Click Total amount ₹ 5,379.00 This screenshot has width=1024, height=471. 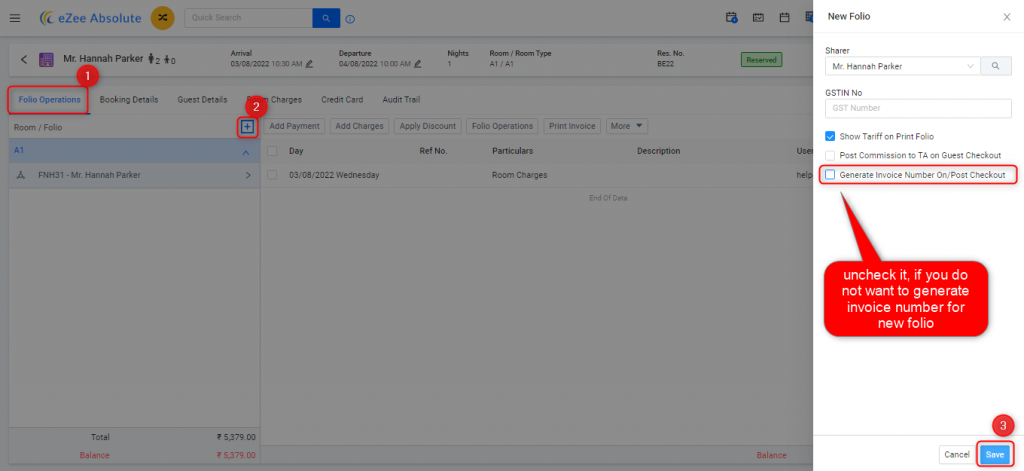coord(236,437)
